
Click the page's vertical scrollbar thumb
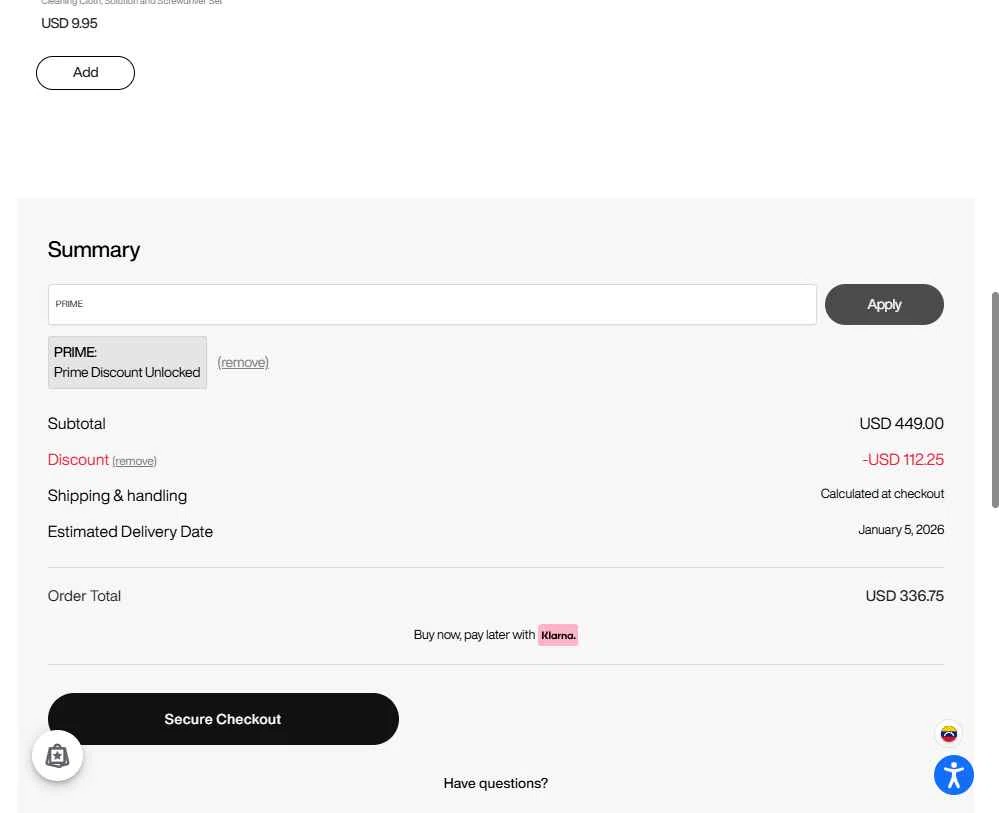[994, 400]
